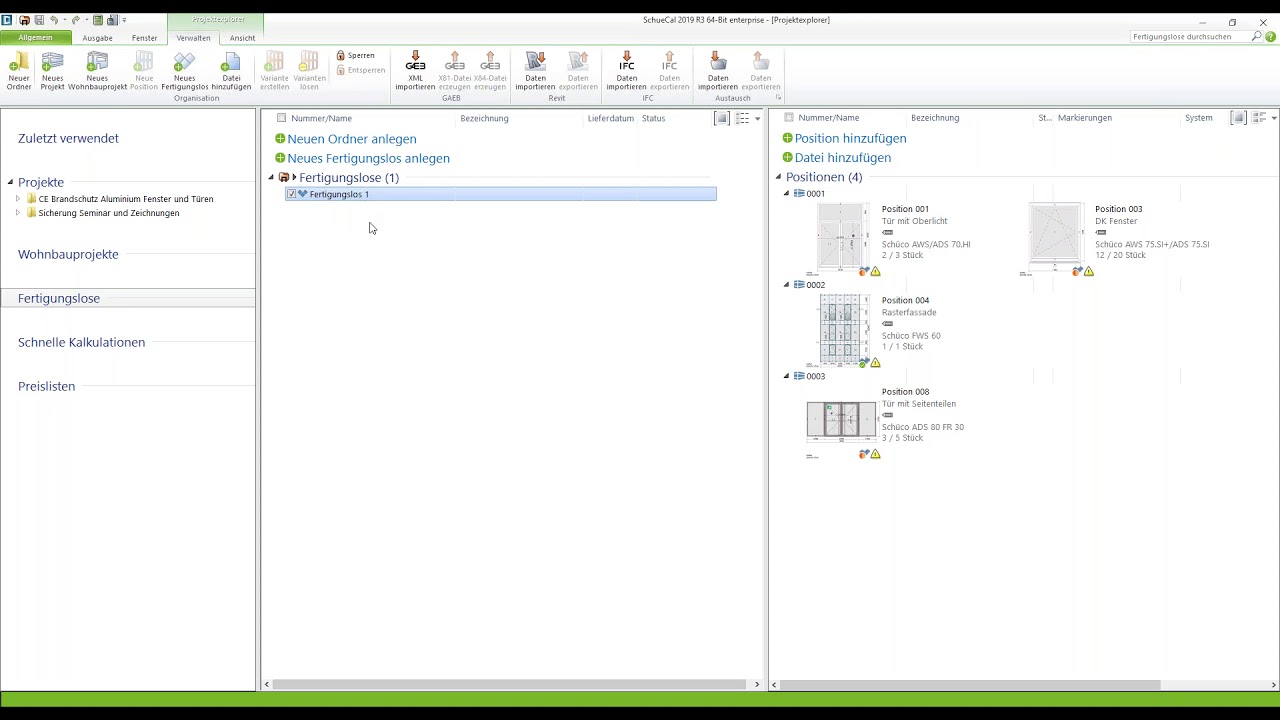This screenshot has width=1280, height=720.
Task: Open the Allgemein tab
Action: click(x=35, y=38)
